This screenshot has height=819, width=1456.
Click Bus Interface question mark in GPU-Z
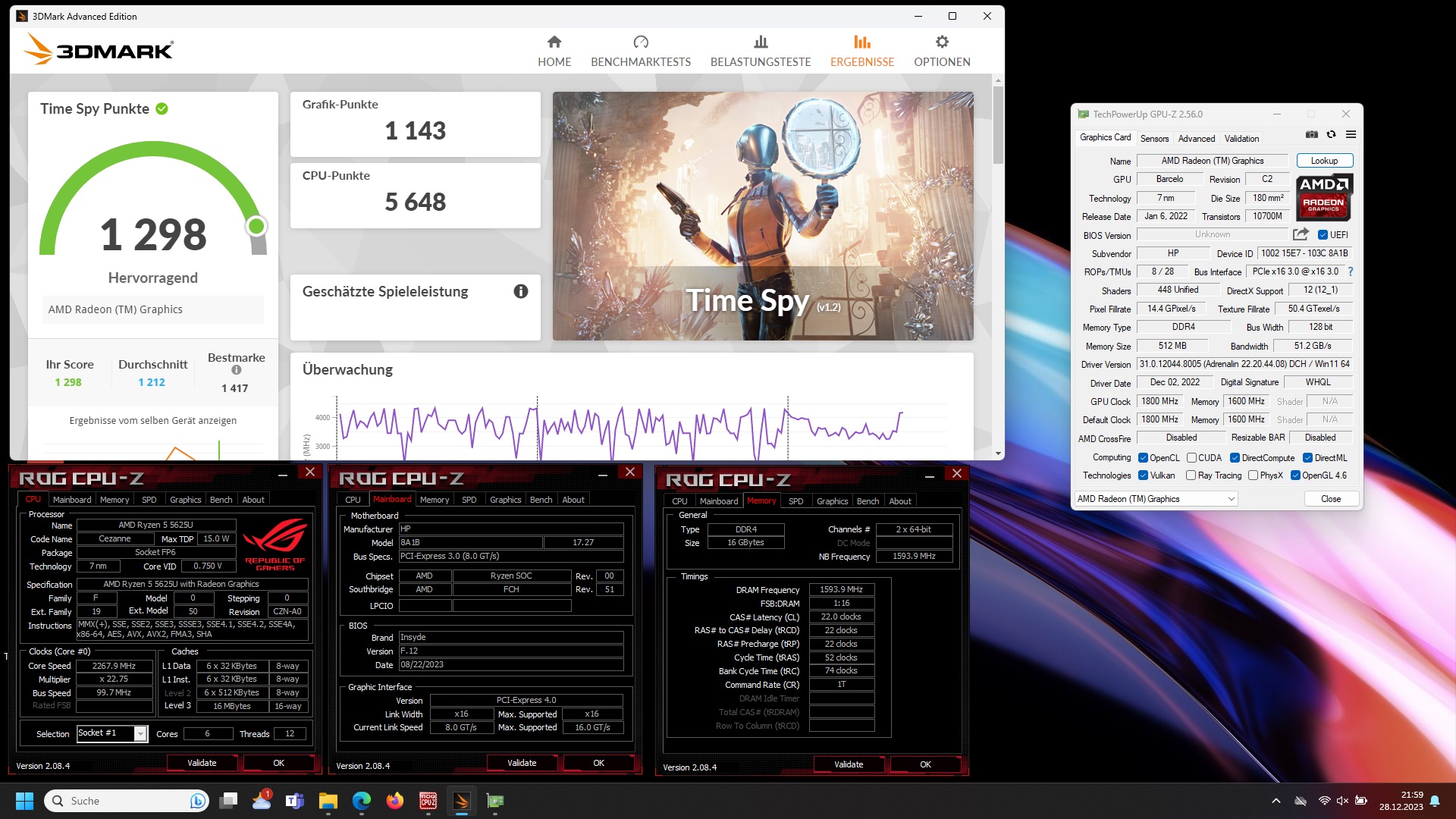1351,271
